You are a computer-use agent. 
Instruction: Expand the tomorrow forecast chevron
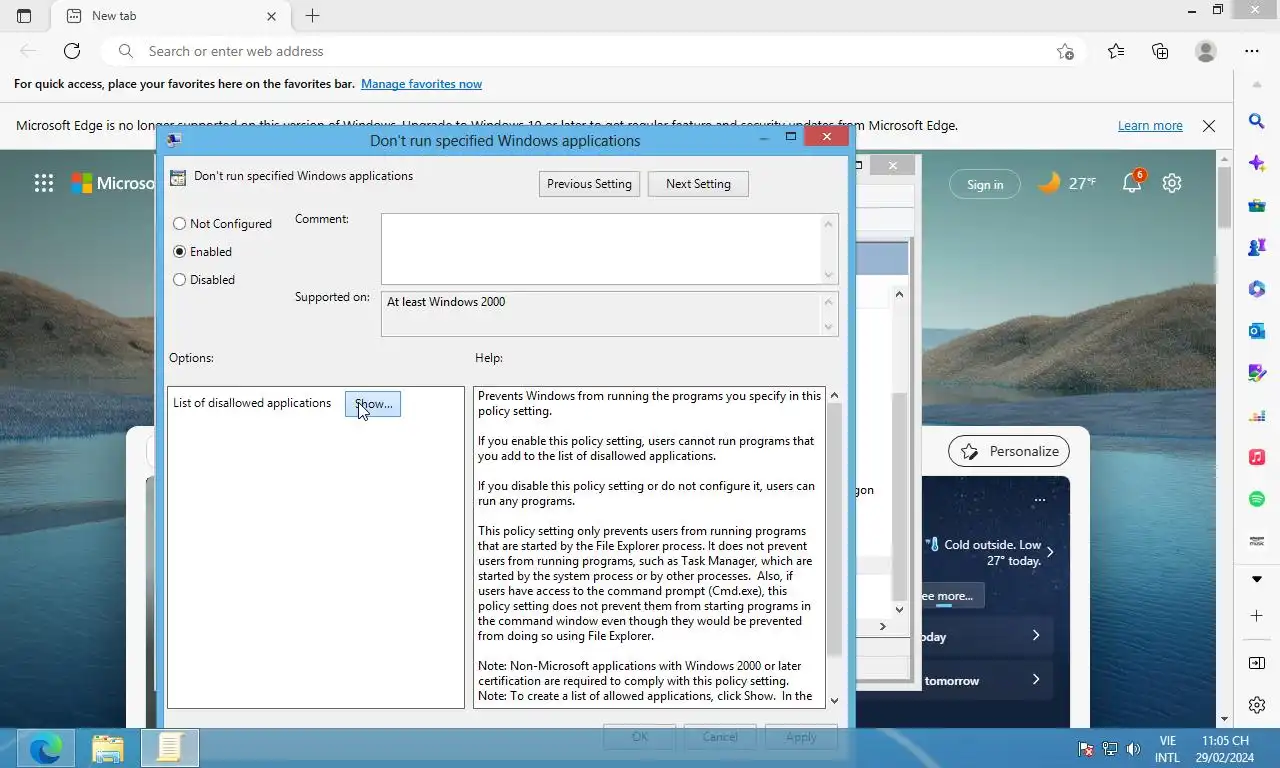click(x=1035, y=680)
